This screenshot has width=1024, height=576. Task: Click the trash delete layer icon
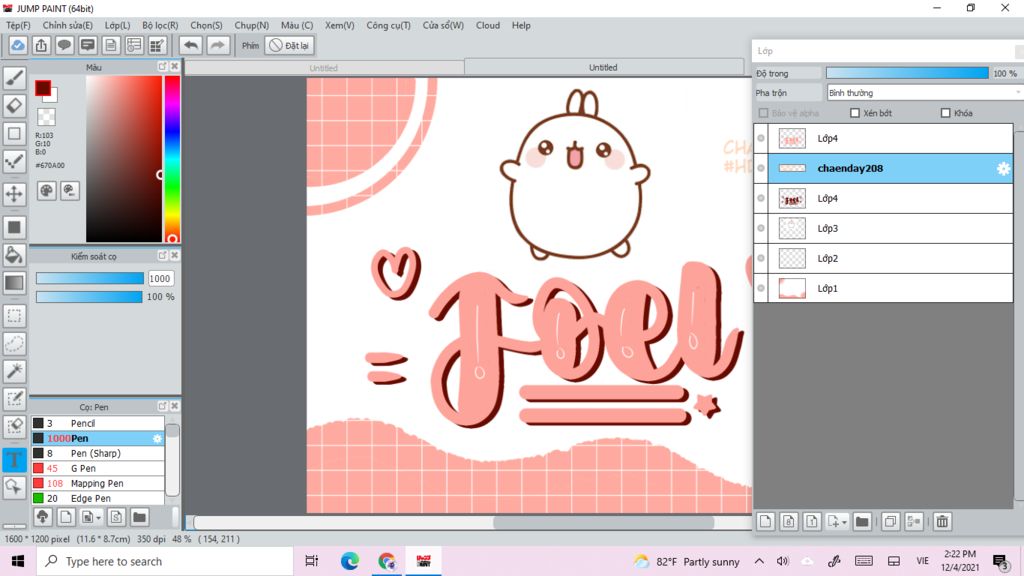942,521
